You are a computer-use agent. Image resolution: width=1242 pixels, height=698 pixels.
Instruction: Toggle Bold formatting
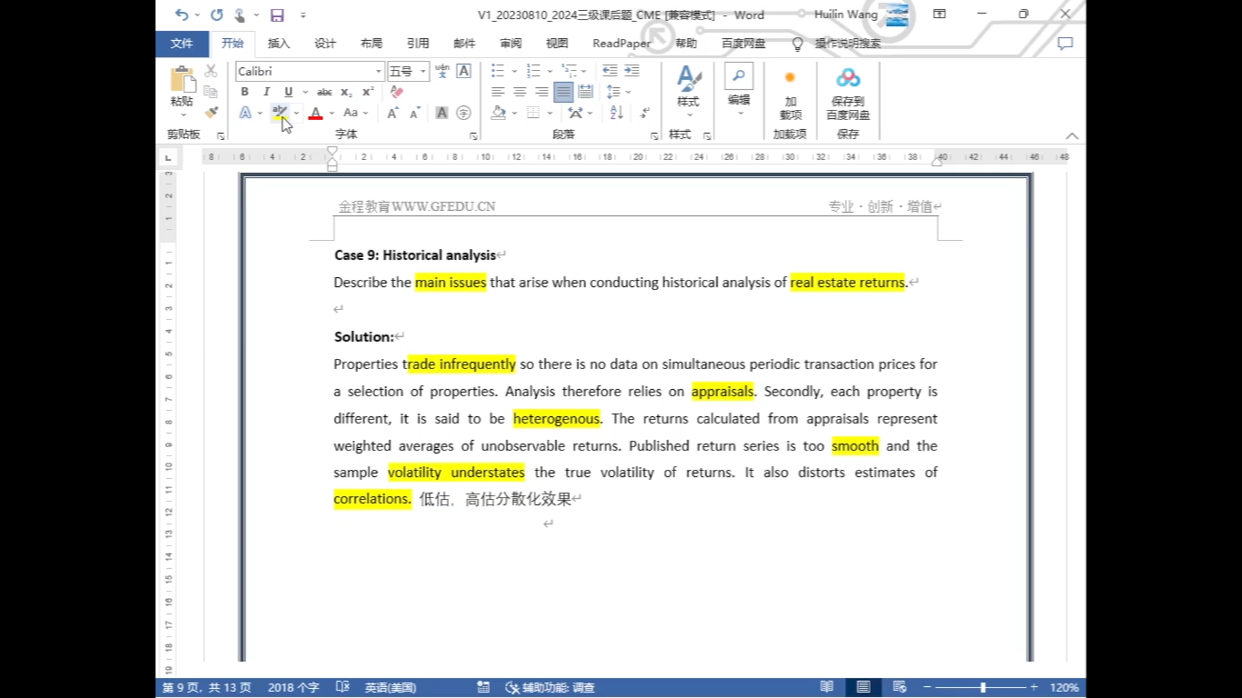click(x=245, y=92)
